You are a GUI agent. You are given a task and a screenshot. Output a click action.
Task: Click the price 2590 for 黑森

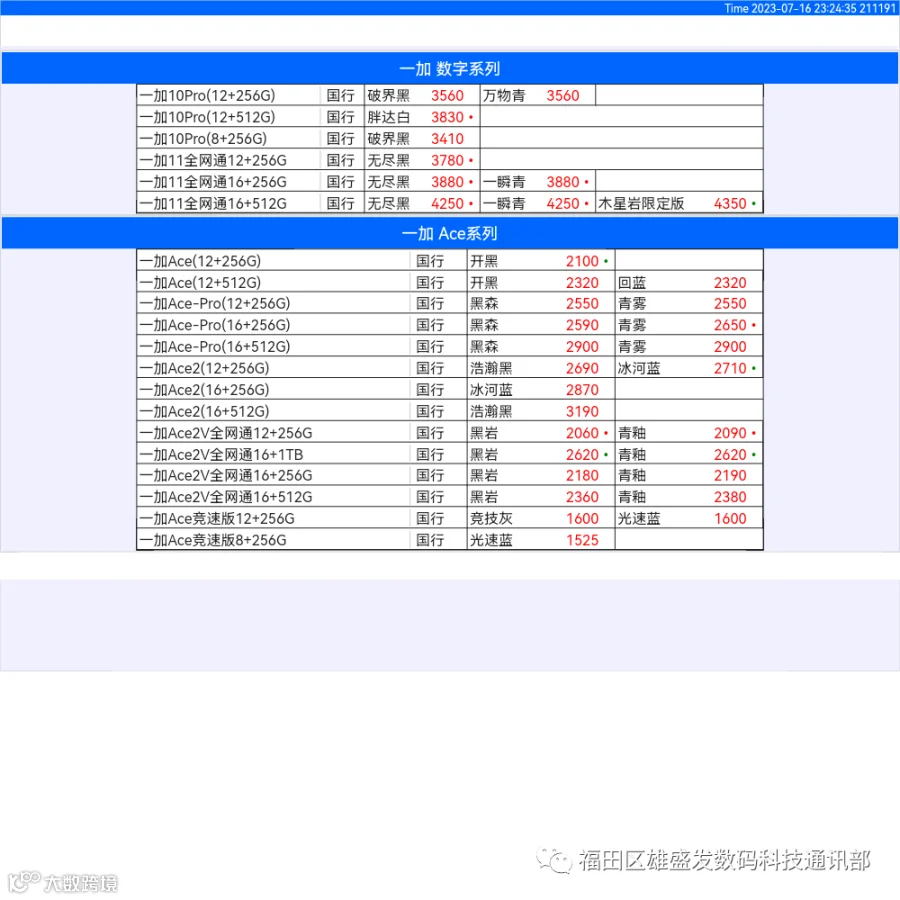tap(582, 325)
